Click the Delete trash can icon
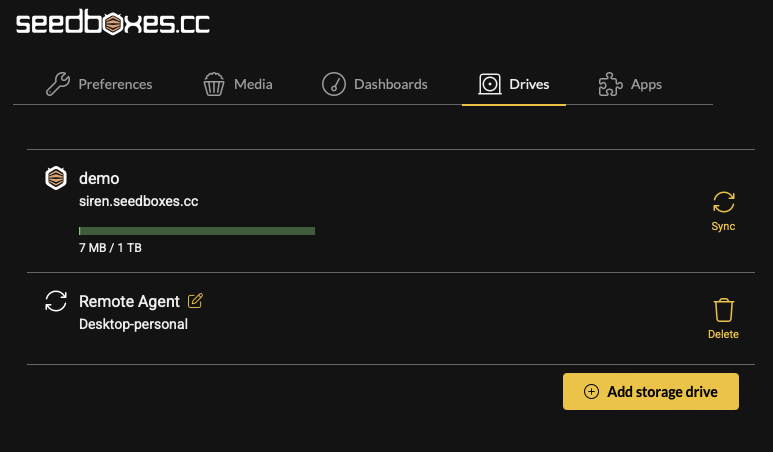This screenshot has height=452, width=773. point(723,310)
